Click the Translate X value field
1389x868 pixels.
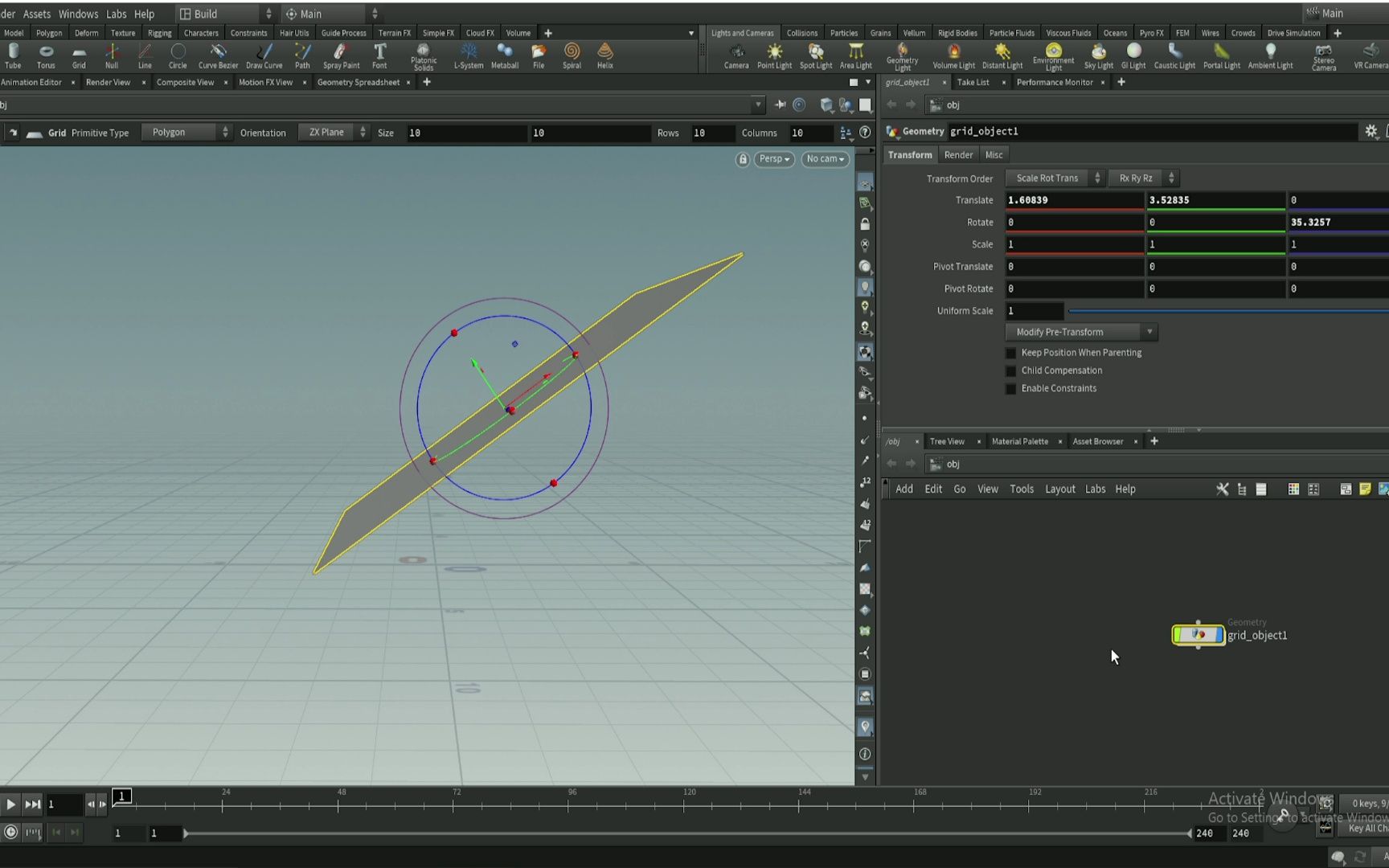tap(1075, 199)
